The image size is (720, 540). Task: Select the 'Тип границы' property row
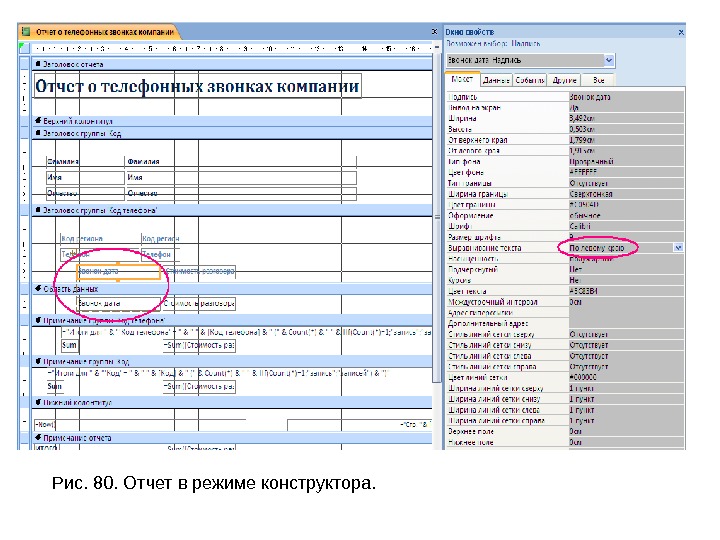[565, 183]
